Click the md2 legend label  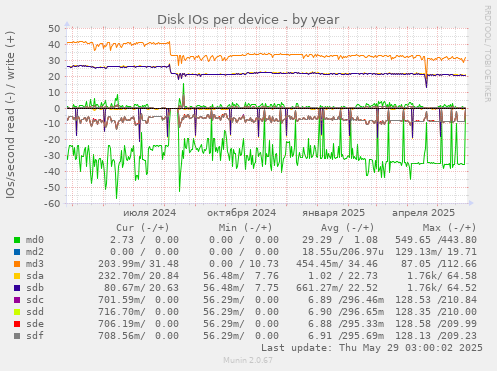coord(35,252)
